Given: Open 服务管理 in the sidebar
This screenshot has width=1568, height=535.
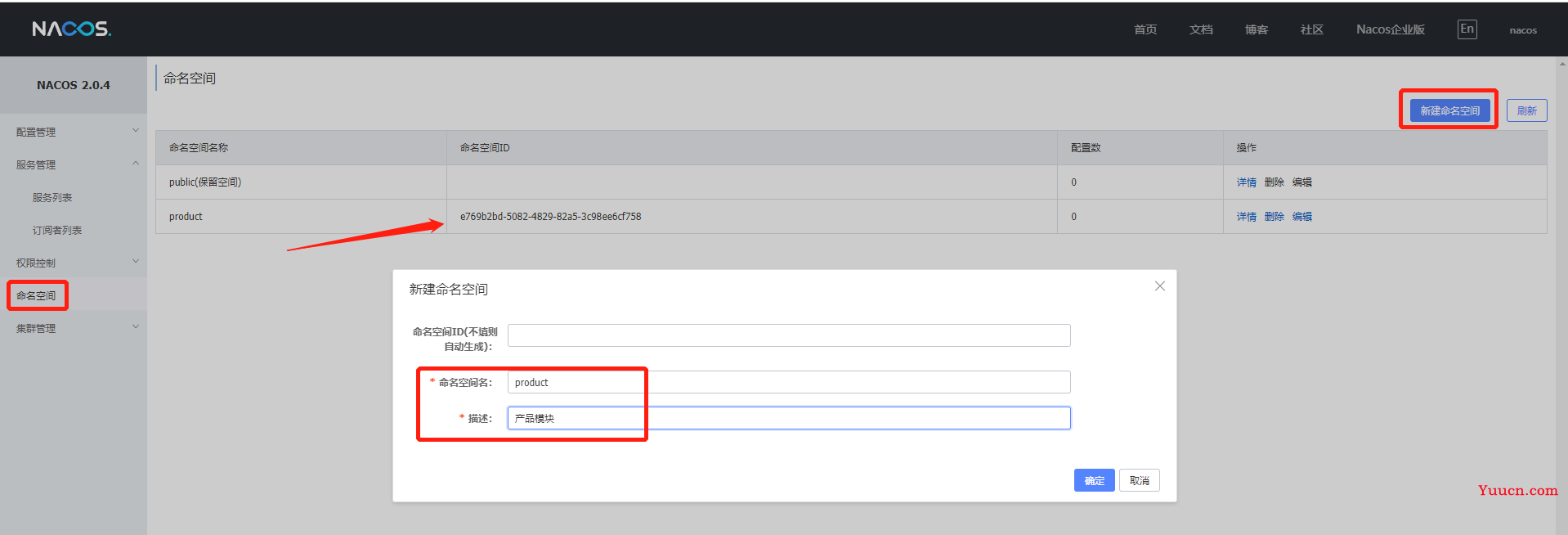Looking at the screenshot, I should pyautogui.click(x=36, y=164).
